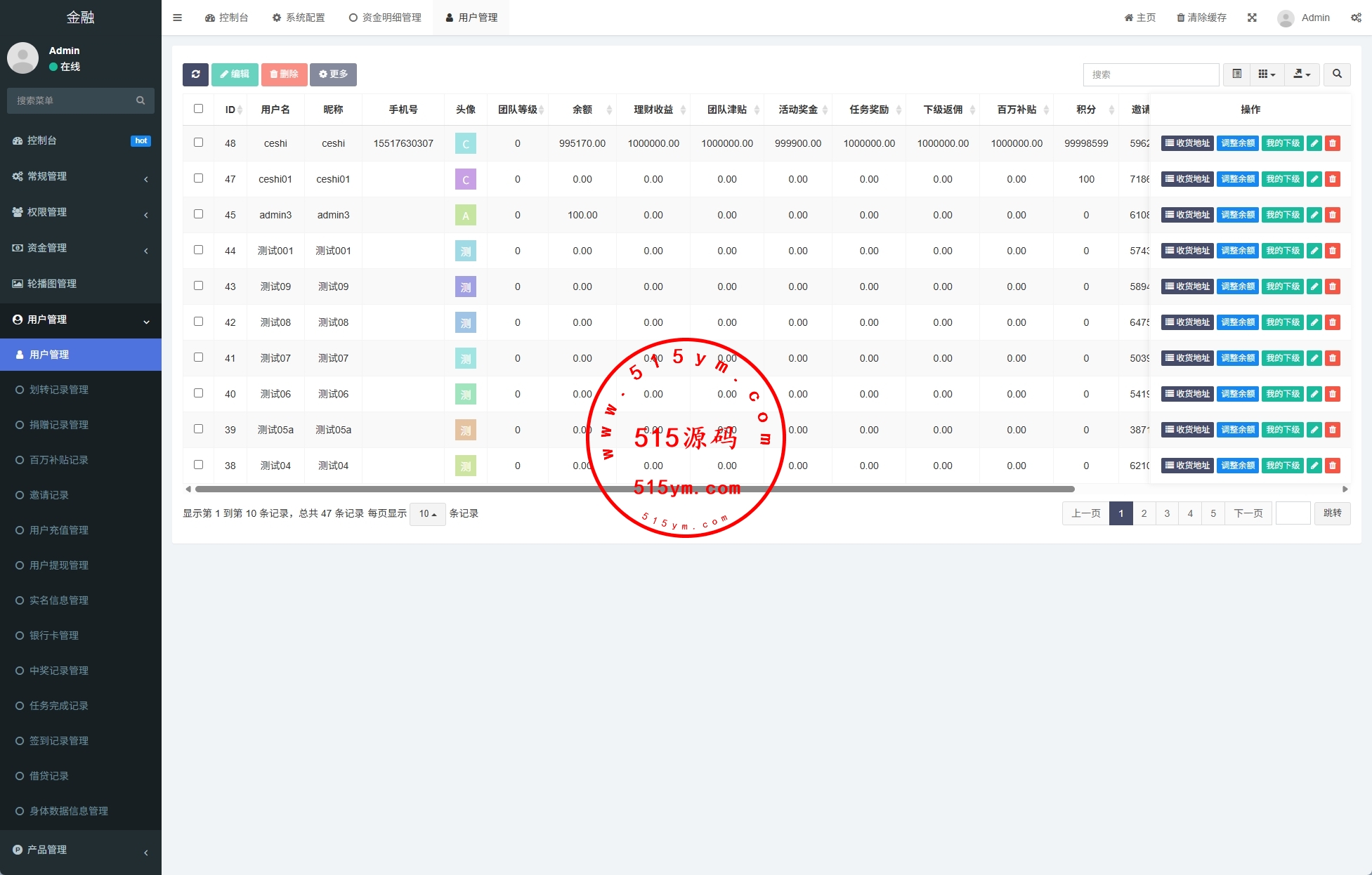Open the page size 10 dropdown
This screenshot has width=1372, height=875.
point(427,514)
